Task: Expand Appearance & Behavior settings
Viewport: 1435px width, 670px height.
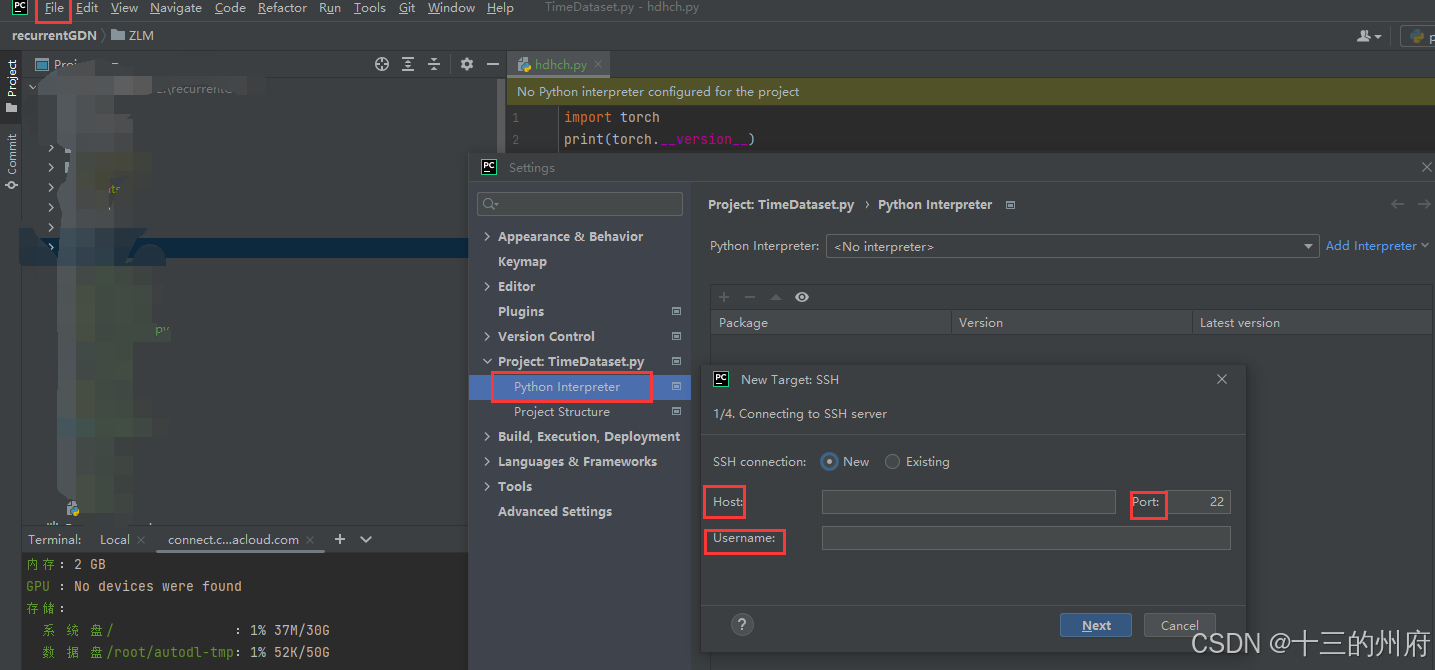Action: click(x=487, y=237)
